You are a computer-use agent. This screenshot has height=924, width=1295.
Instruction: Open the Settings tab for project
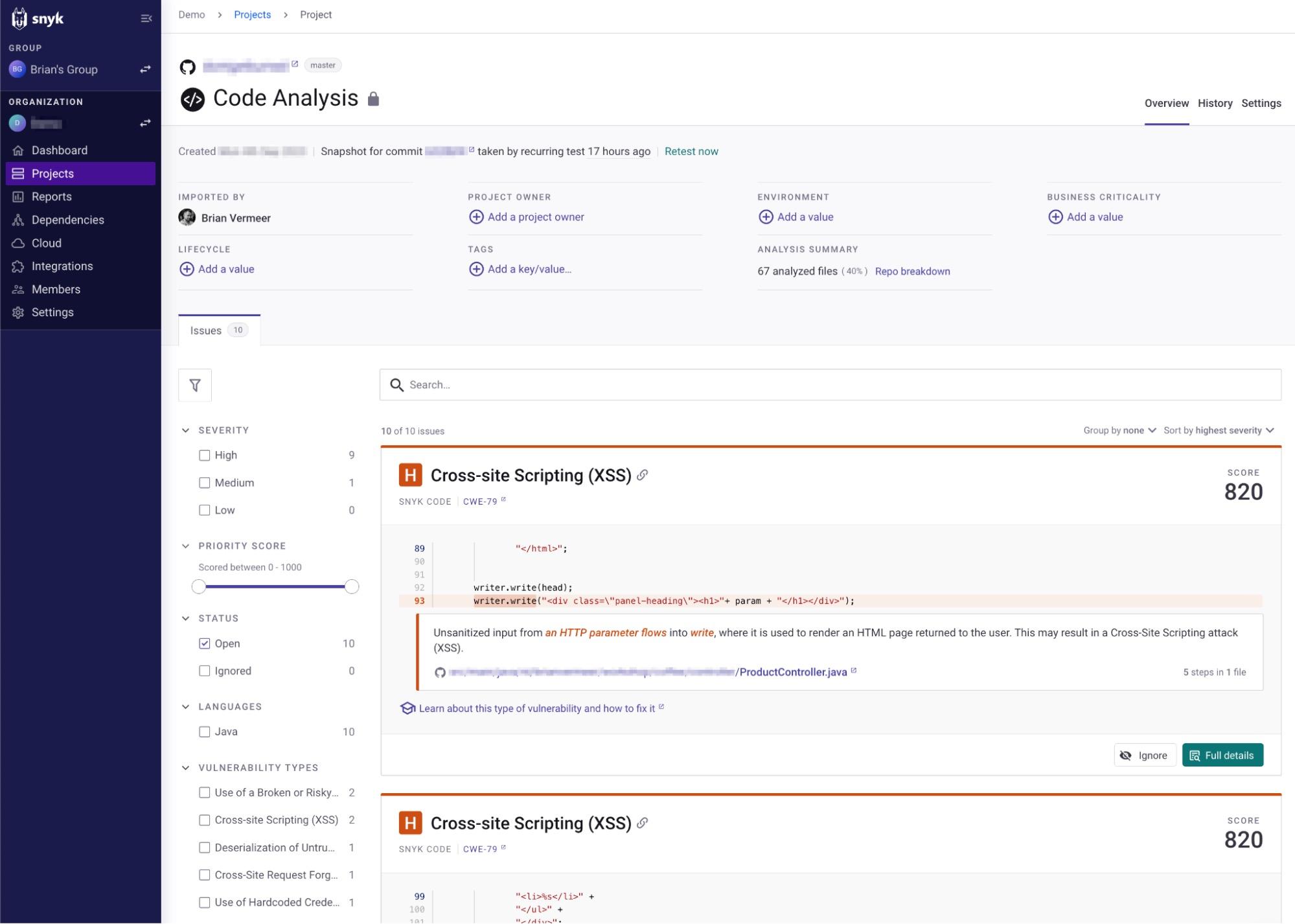[1262, 103]
